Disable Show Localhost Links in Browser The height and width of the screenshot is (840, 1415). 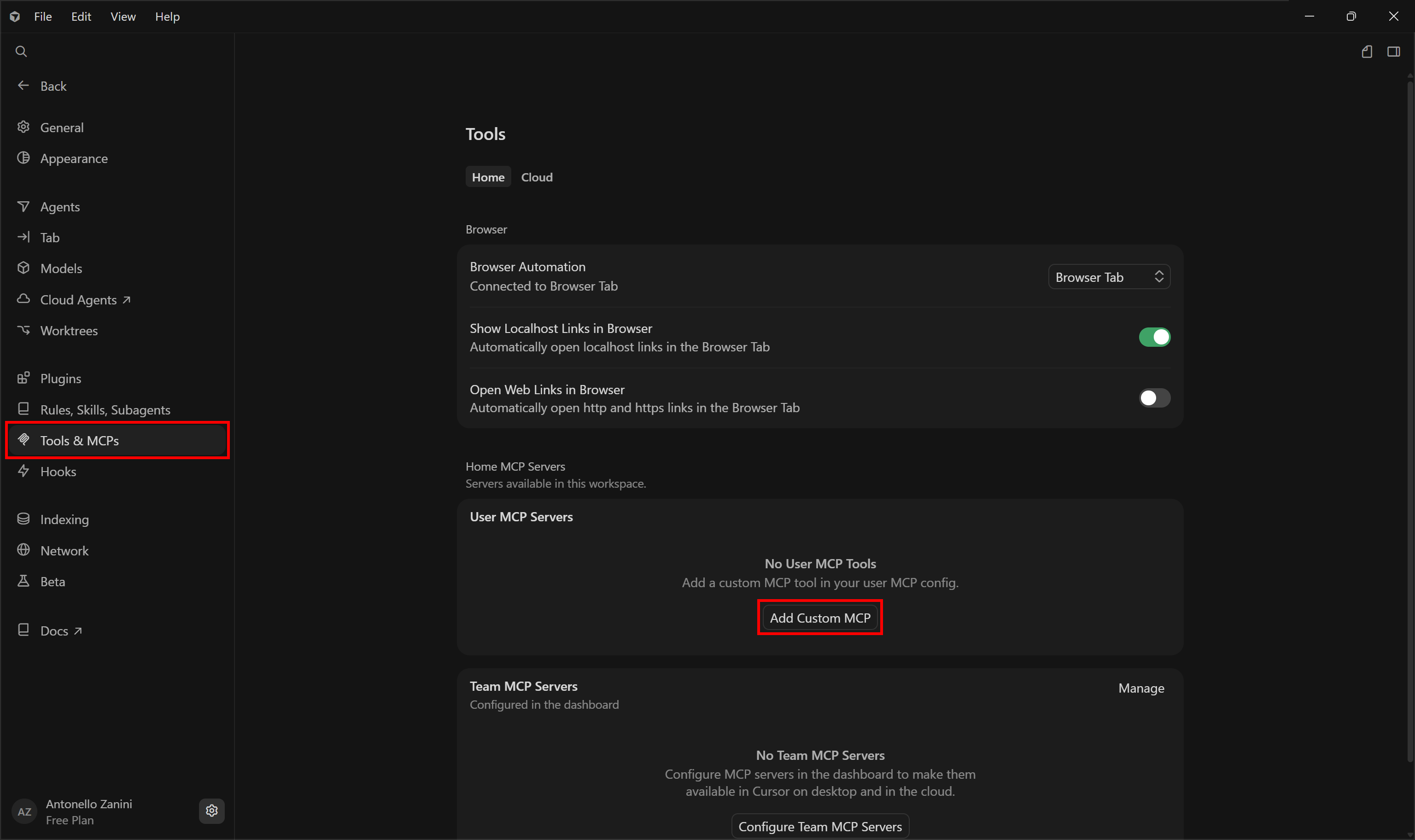pyautogui.click(x=1155, y=338)
